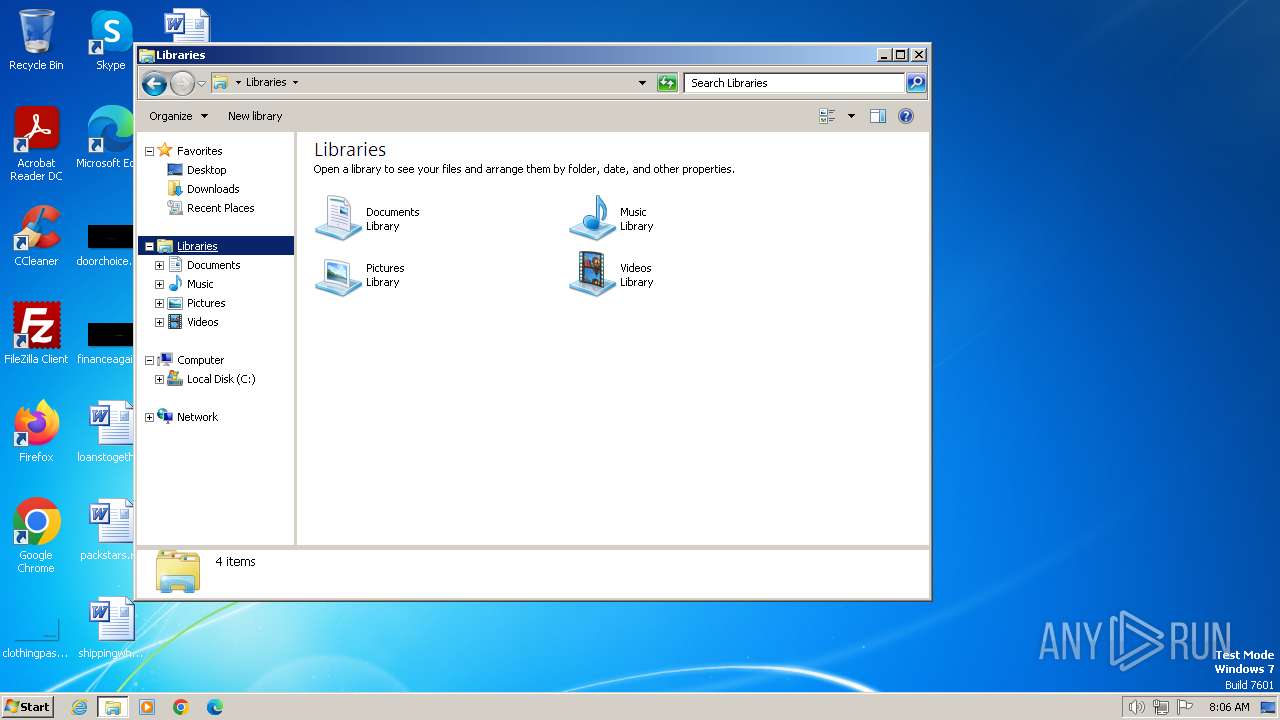The height and width of the screenshot is (720, 1280).
Task: Expand the Pictures tree node
Action: pos(159,303)
